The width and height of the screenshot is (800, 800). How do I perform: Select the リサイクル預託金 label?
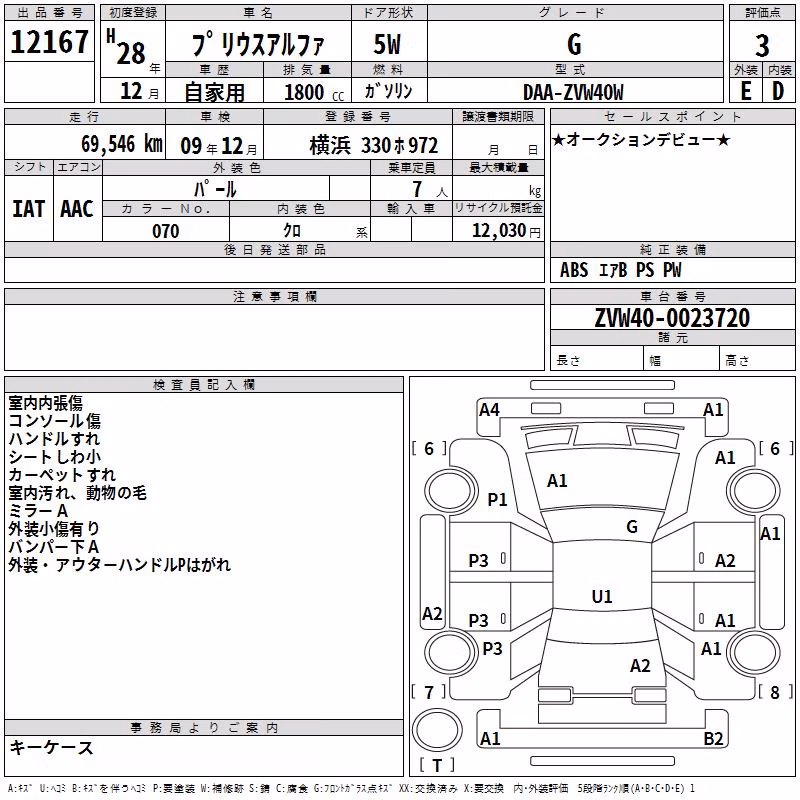pos(498,208)
